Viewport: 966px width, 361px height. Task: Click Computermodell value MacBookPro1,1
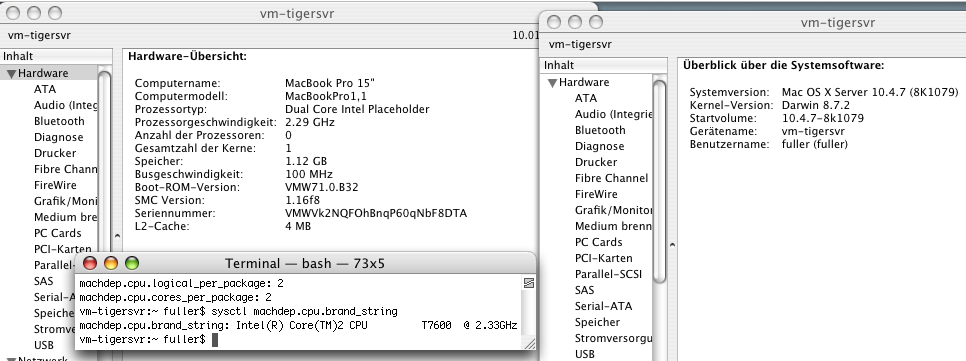point(326,96)
